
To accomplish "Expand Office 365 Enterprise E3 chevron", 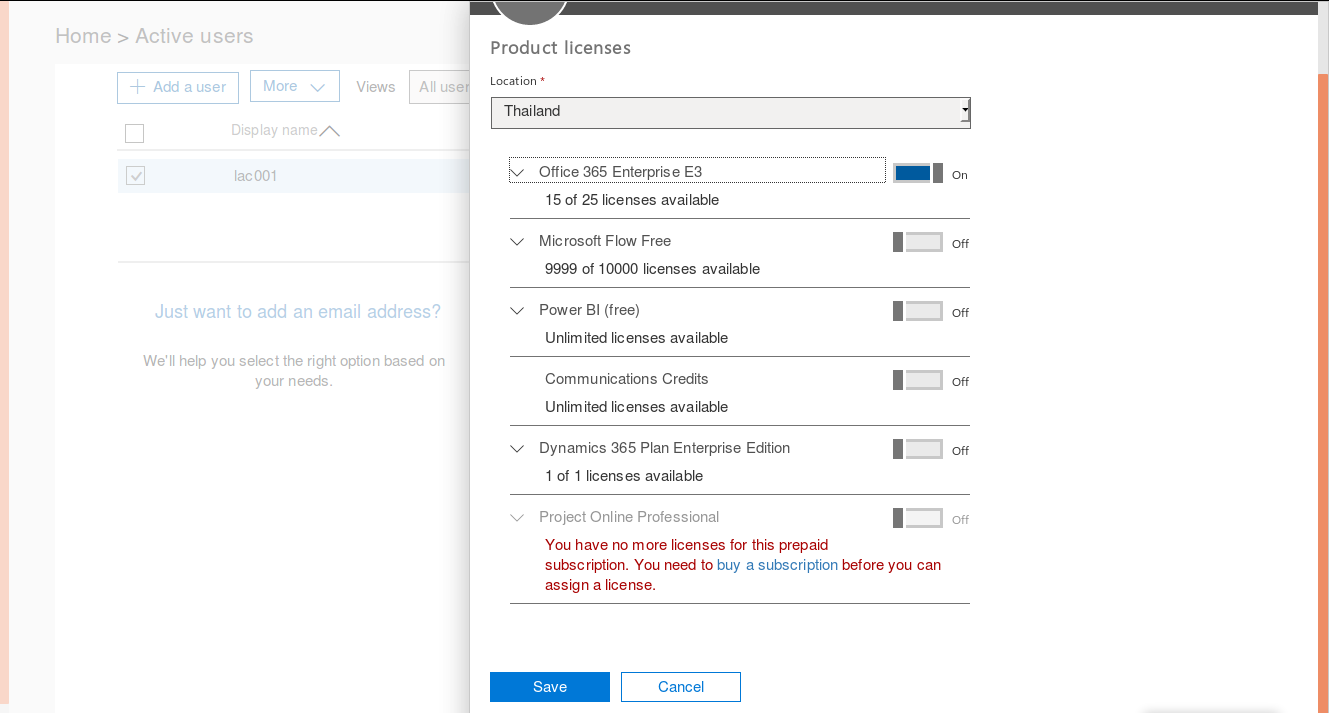I will [517, 172].
